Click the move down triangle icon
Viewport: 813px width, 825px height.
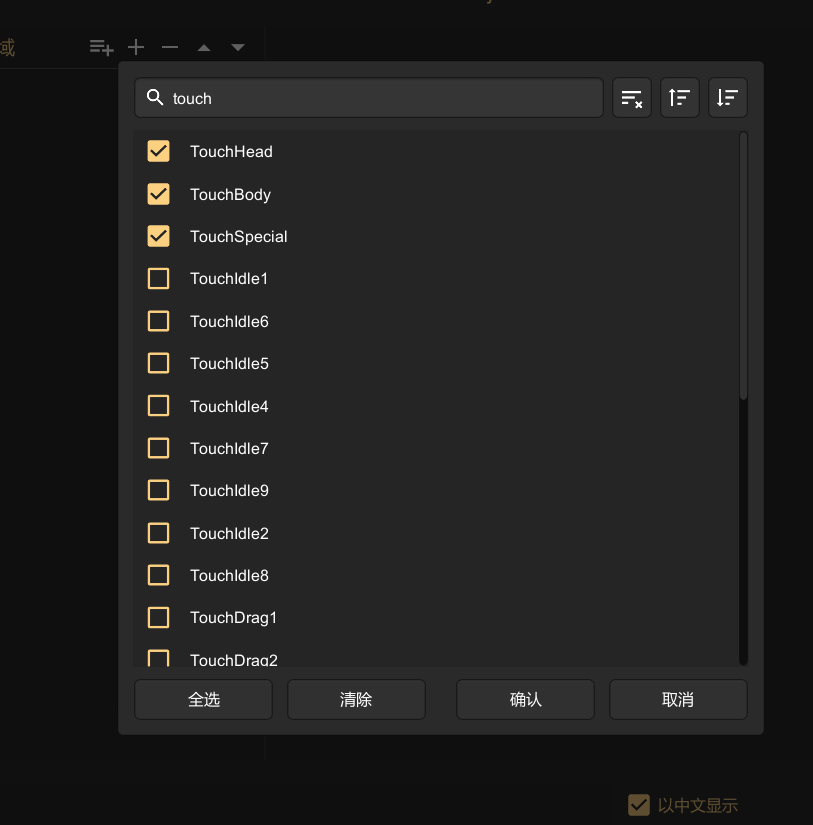pyautogui.click(x=238, y=47)
